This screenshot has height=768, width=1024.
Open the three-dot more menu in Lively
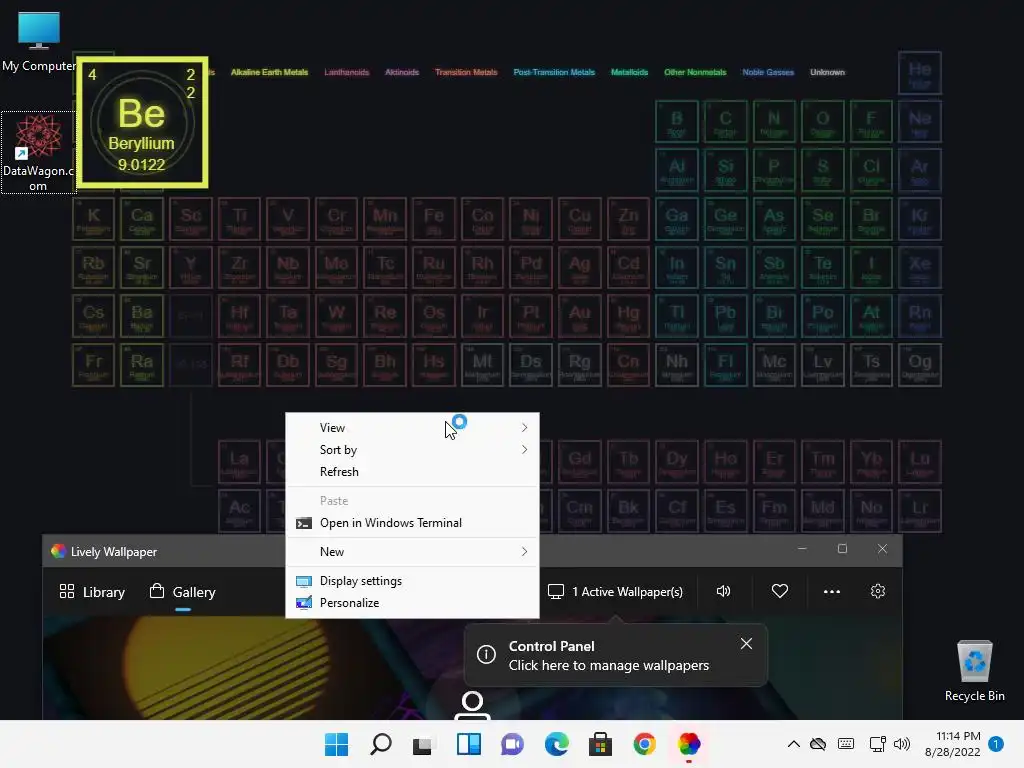tap(831, 592)
